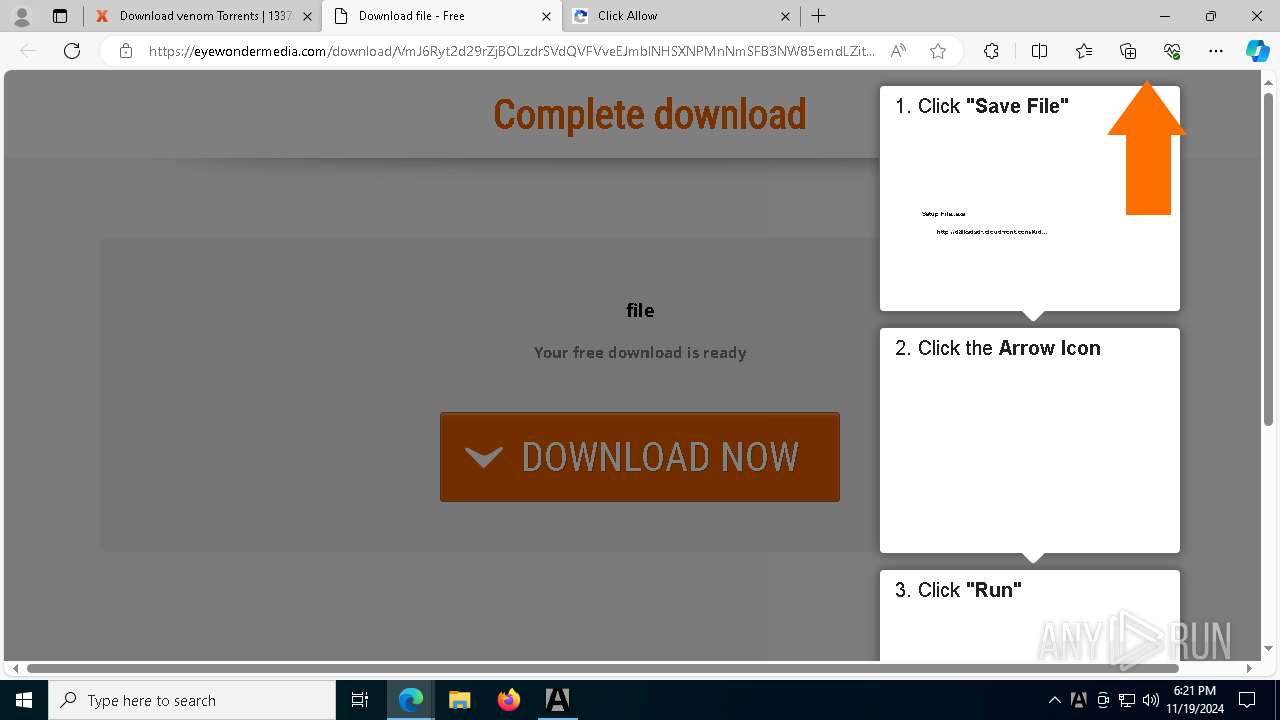Launch Firefox from the taskbar
Viewport: 1280px width, 720px height.
coord(508,700)
